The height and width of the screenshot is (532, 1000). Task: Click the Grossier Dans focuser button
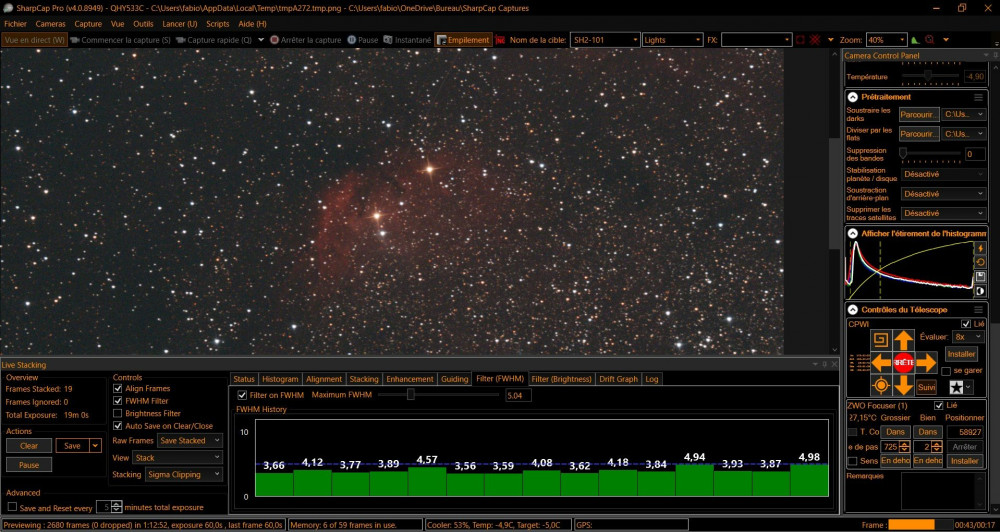coord(895,432)
